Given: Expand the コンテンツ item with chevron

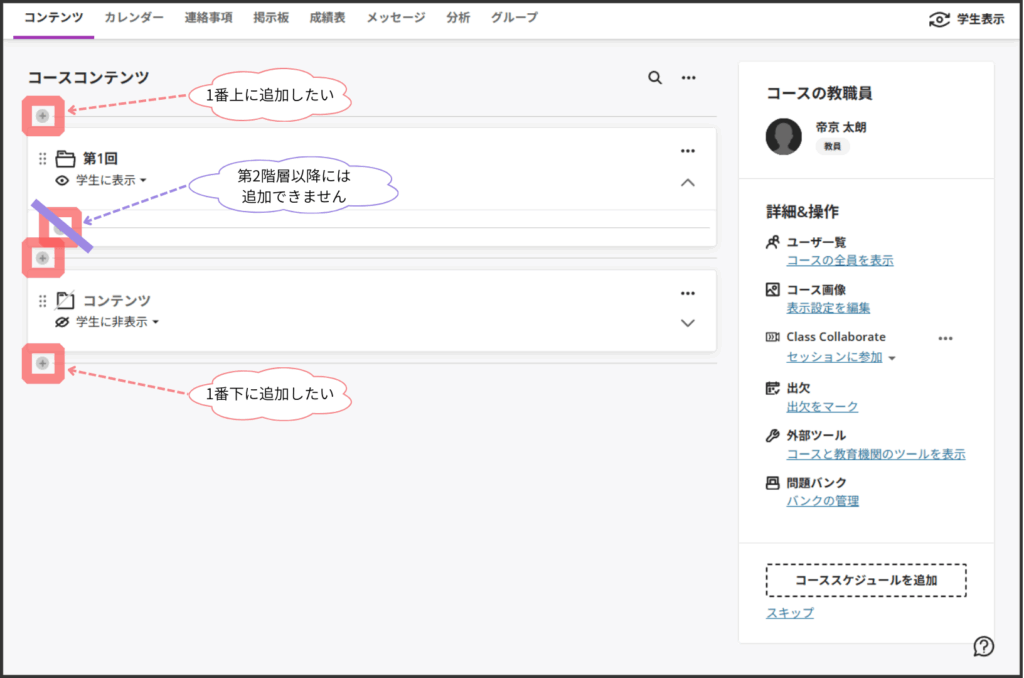Looking at the screenshot, I should tap(687, 323).
